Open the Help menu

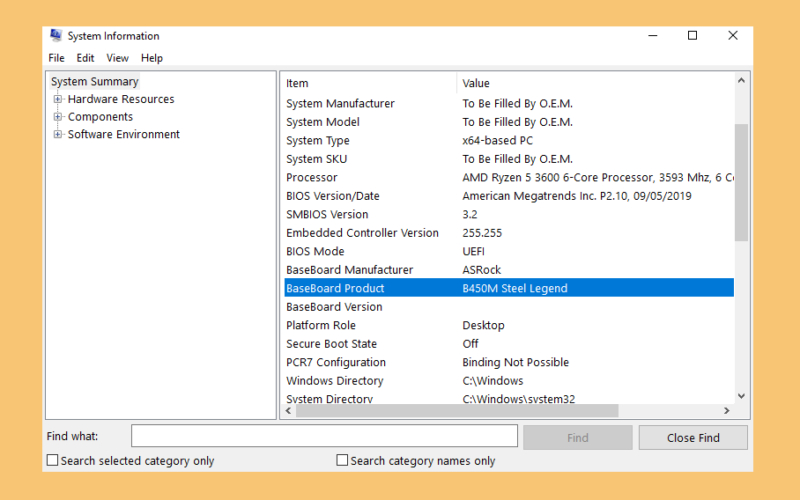click(x=152, y=58)
